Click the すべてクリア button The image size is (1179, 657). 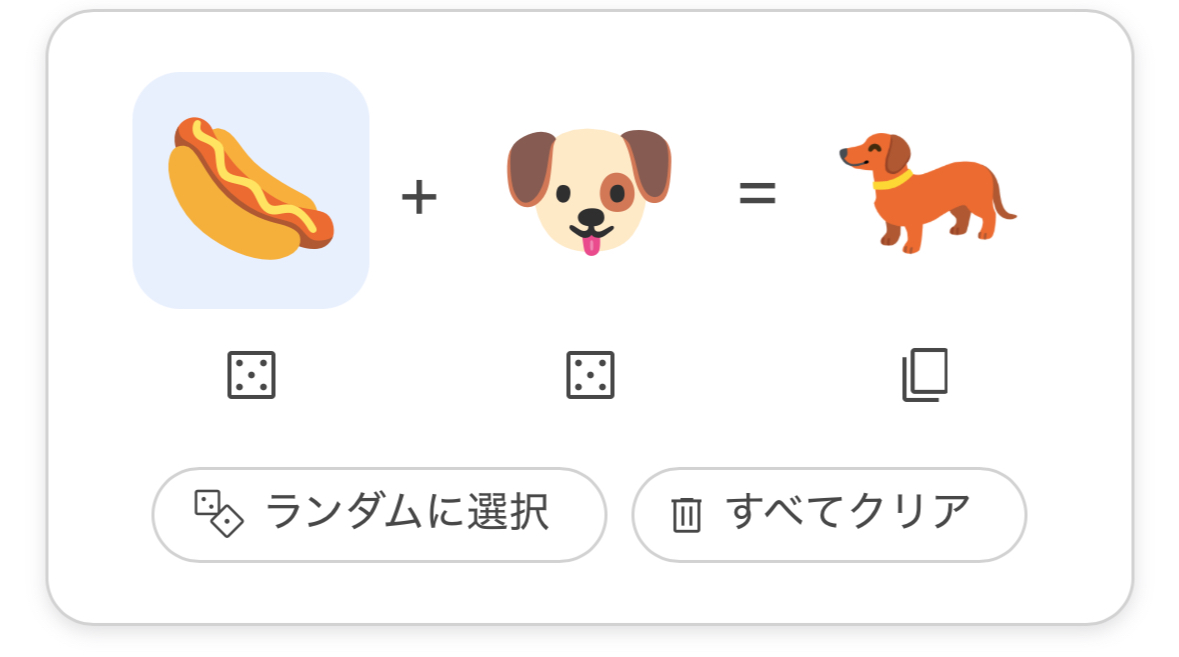pyautogui.click(x=829, y=515)
